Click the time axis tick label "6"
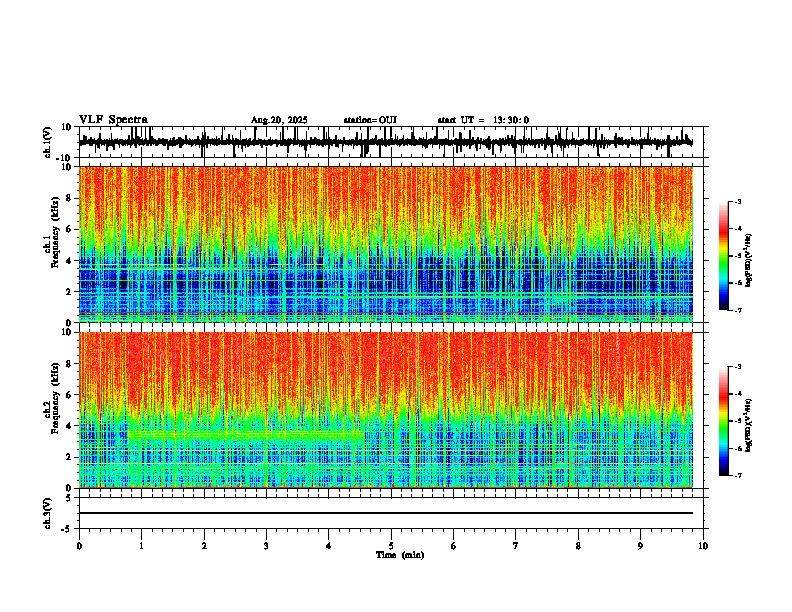Image resolution: width=792 pixels, height=612 pixels. [x=454, y=546]
